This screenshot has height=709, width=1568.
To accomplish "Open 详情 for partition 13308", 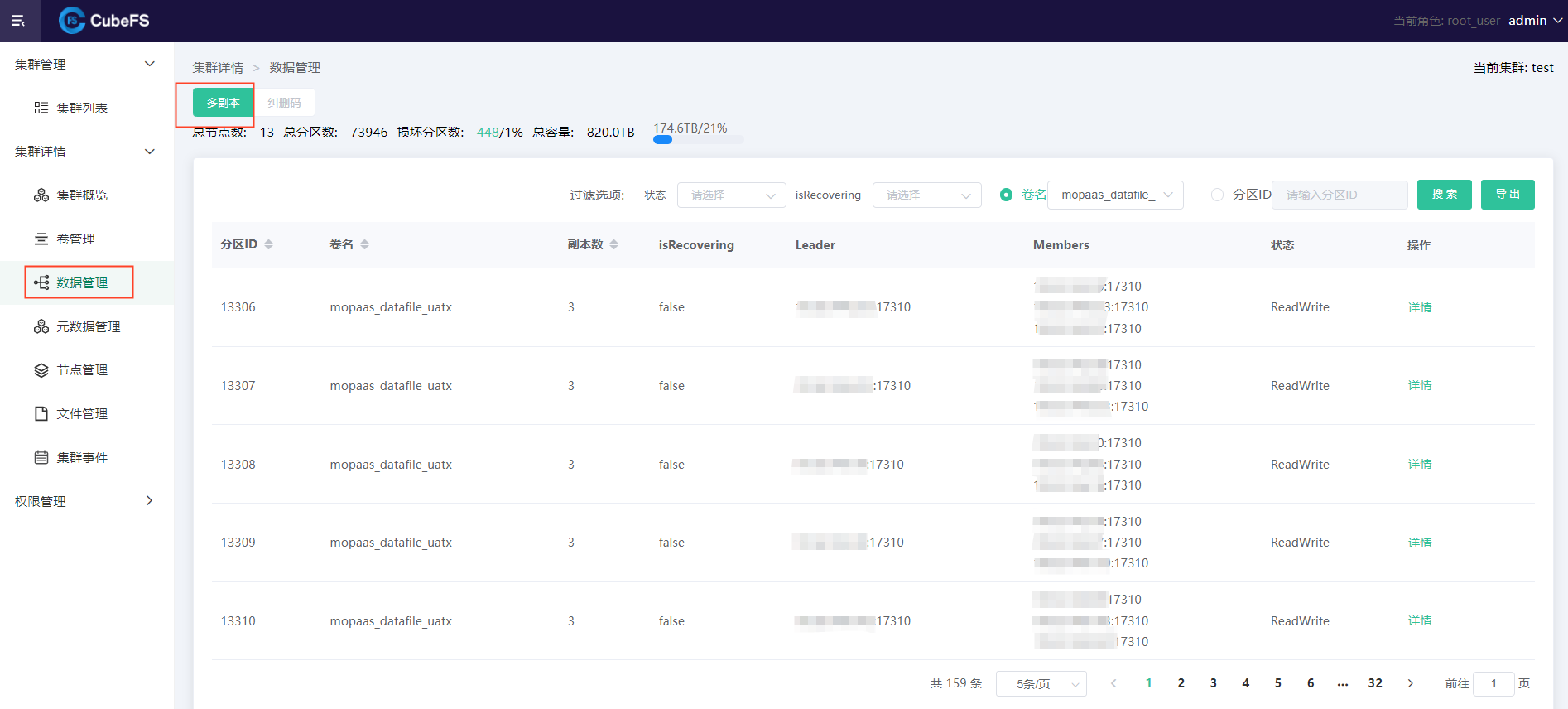I will coord(1420,464).
